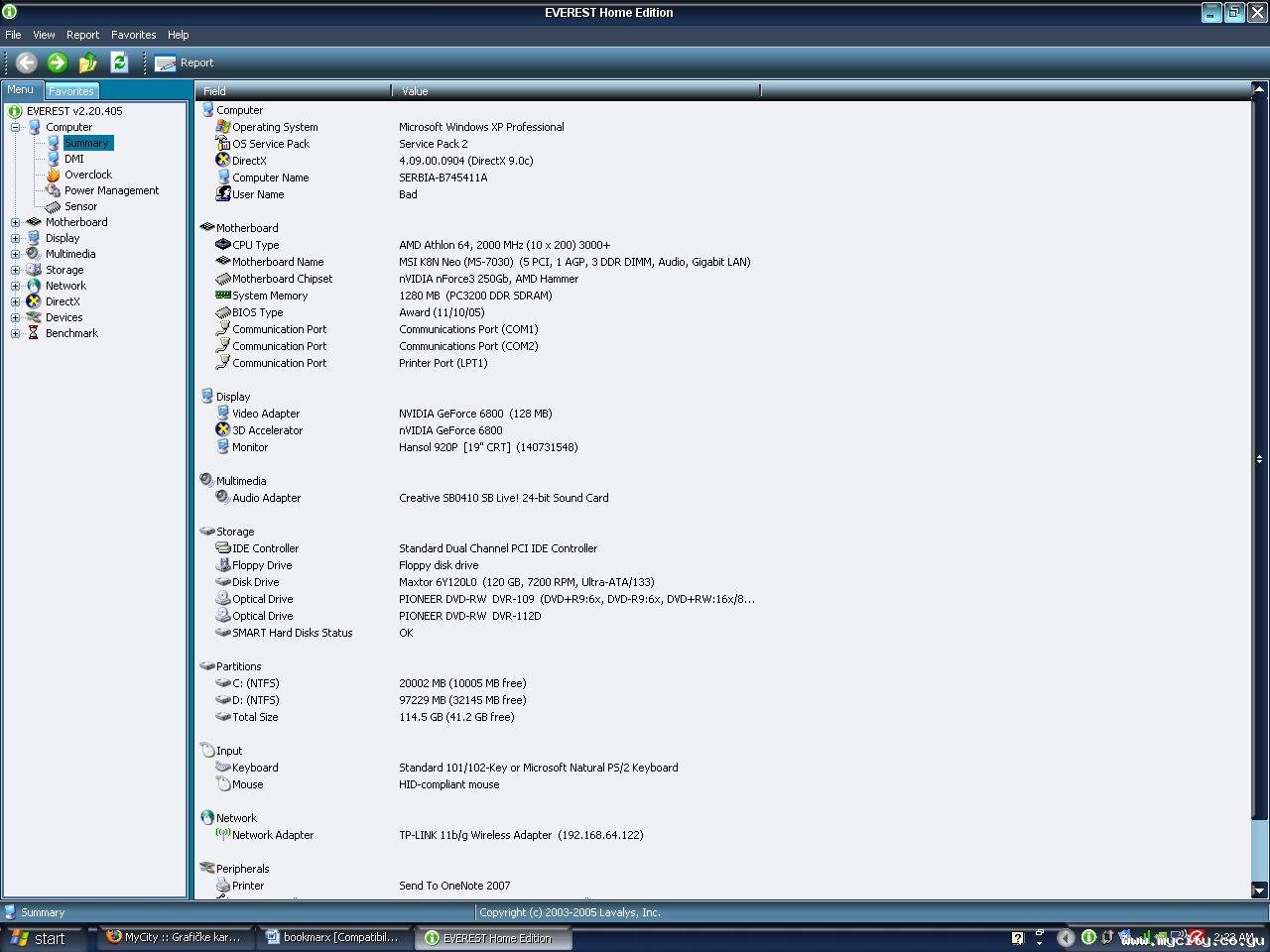Select Sensor in the tree
The height and width of the screenshot is (952, 1270).
click(80, 206)
